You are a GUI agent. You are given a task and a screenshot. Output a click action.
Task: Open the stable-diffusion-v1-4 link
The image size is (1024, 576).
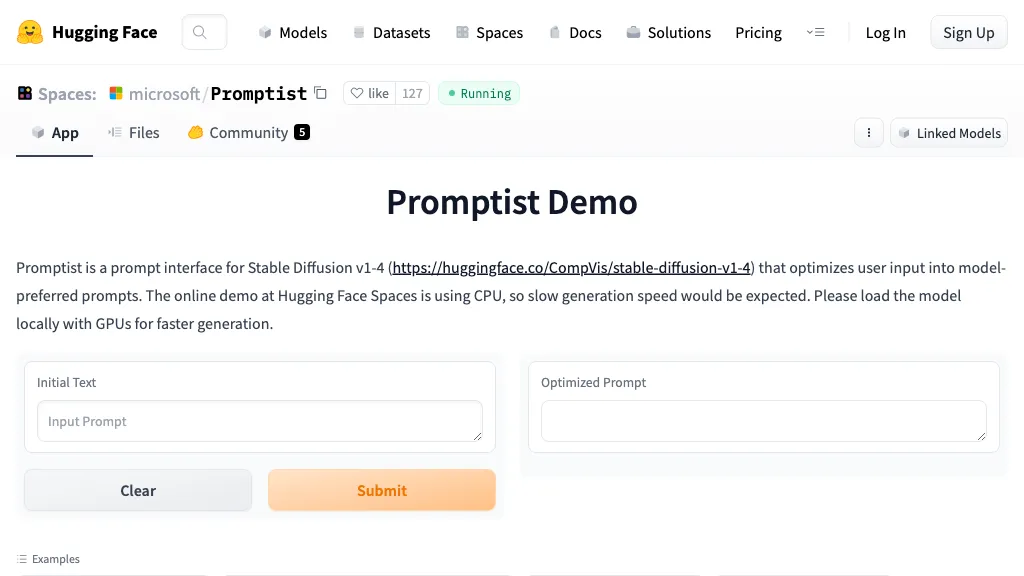click(571, 267)
